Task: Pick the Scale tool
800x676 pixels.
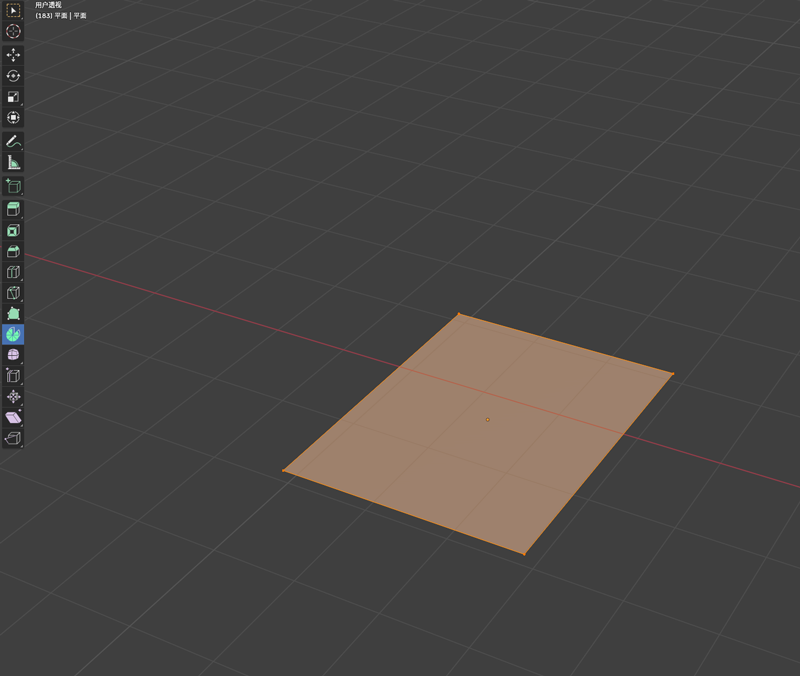Action: 14,97
